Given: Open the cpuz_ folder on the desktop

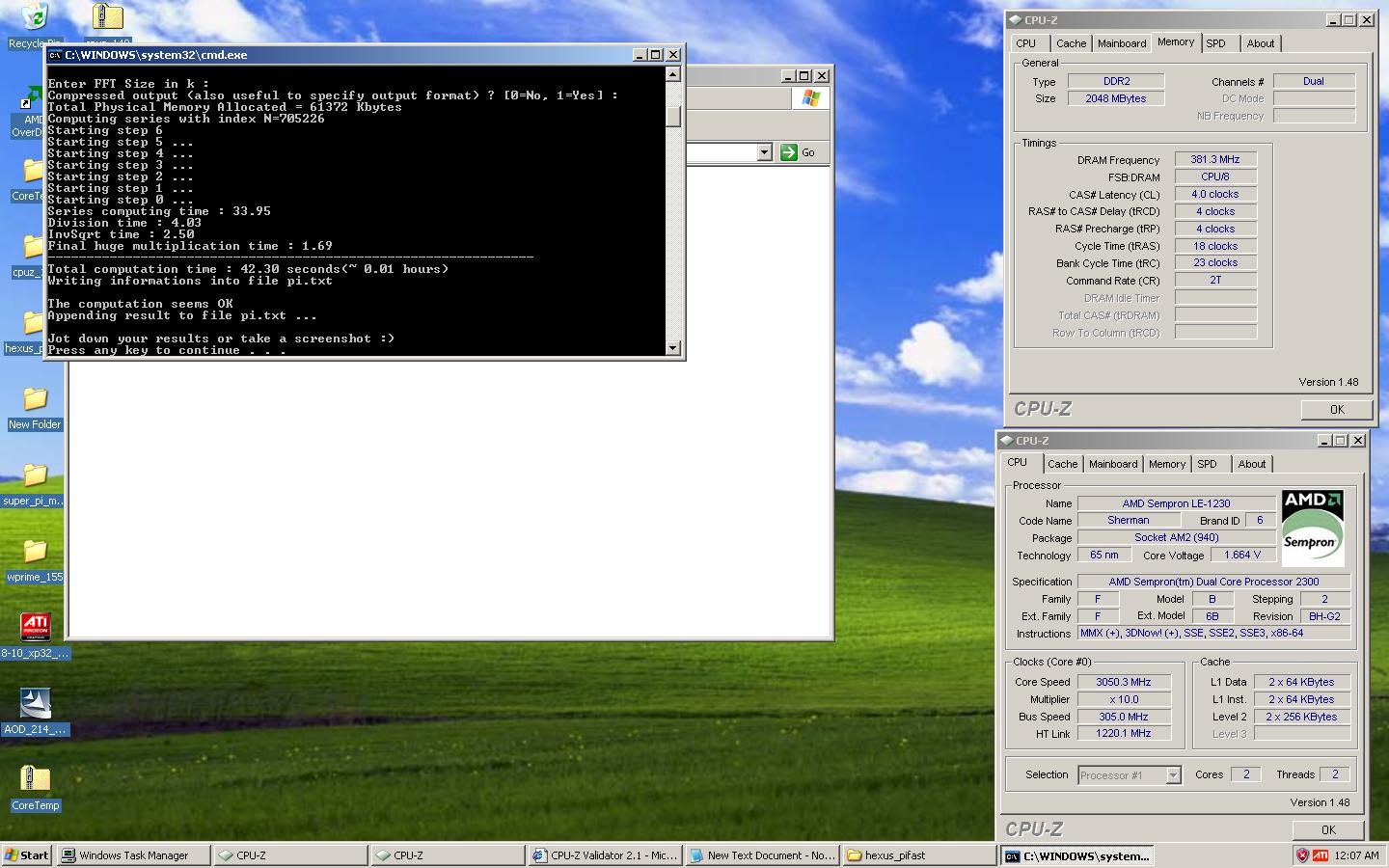Looking at the screenshot, I should (x=33, y=247).
